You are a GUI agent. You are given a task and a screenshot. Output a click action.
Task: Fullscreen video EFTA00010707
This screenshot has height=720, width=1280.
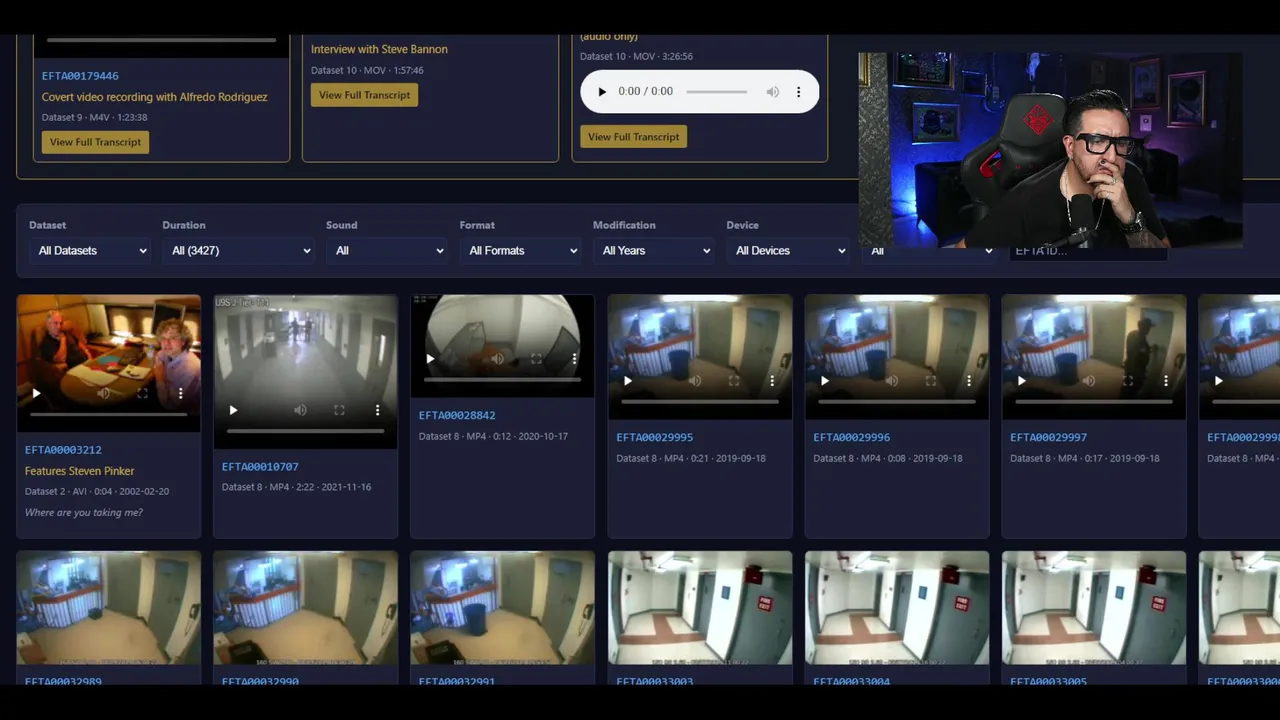(339, 410)
